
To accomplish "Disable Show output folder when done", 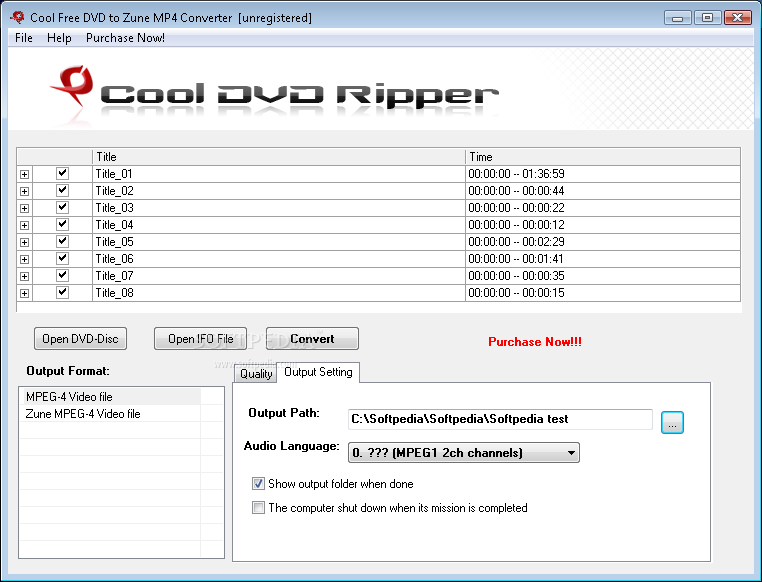I will 258,484.
